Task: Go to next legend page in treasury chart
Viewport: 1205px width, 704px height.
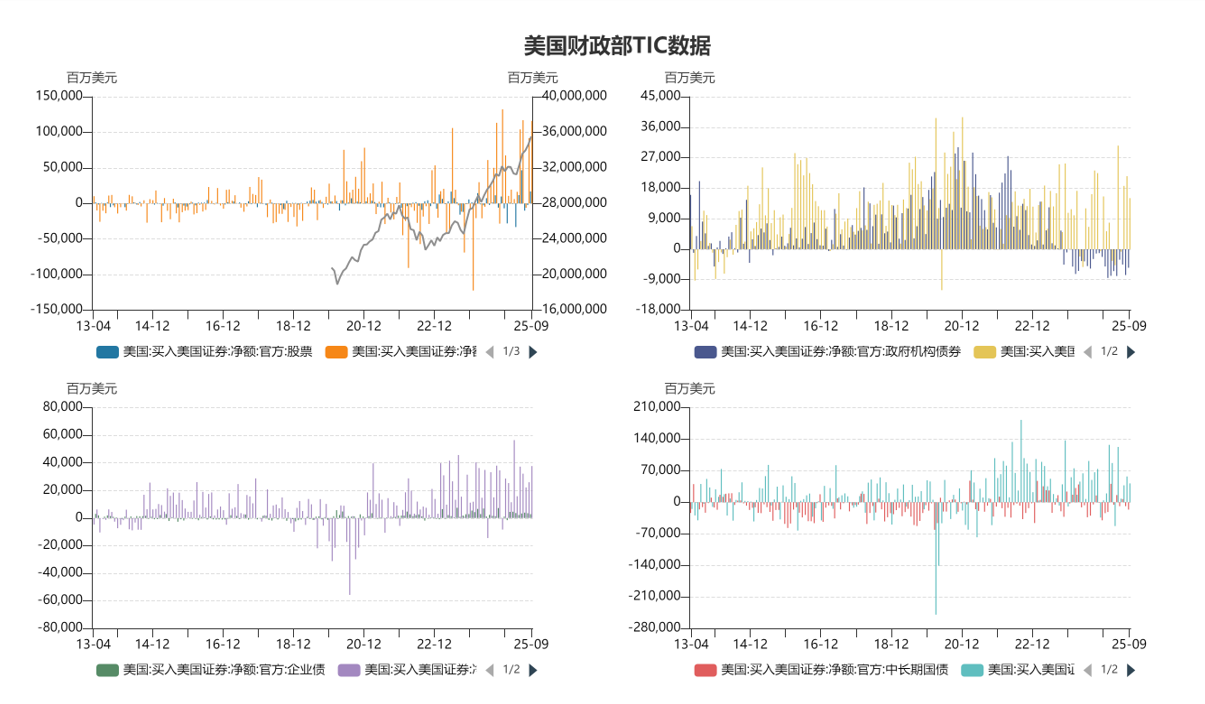Action: coord(1131,670)
